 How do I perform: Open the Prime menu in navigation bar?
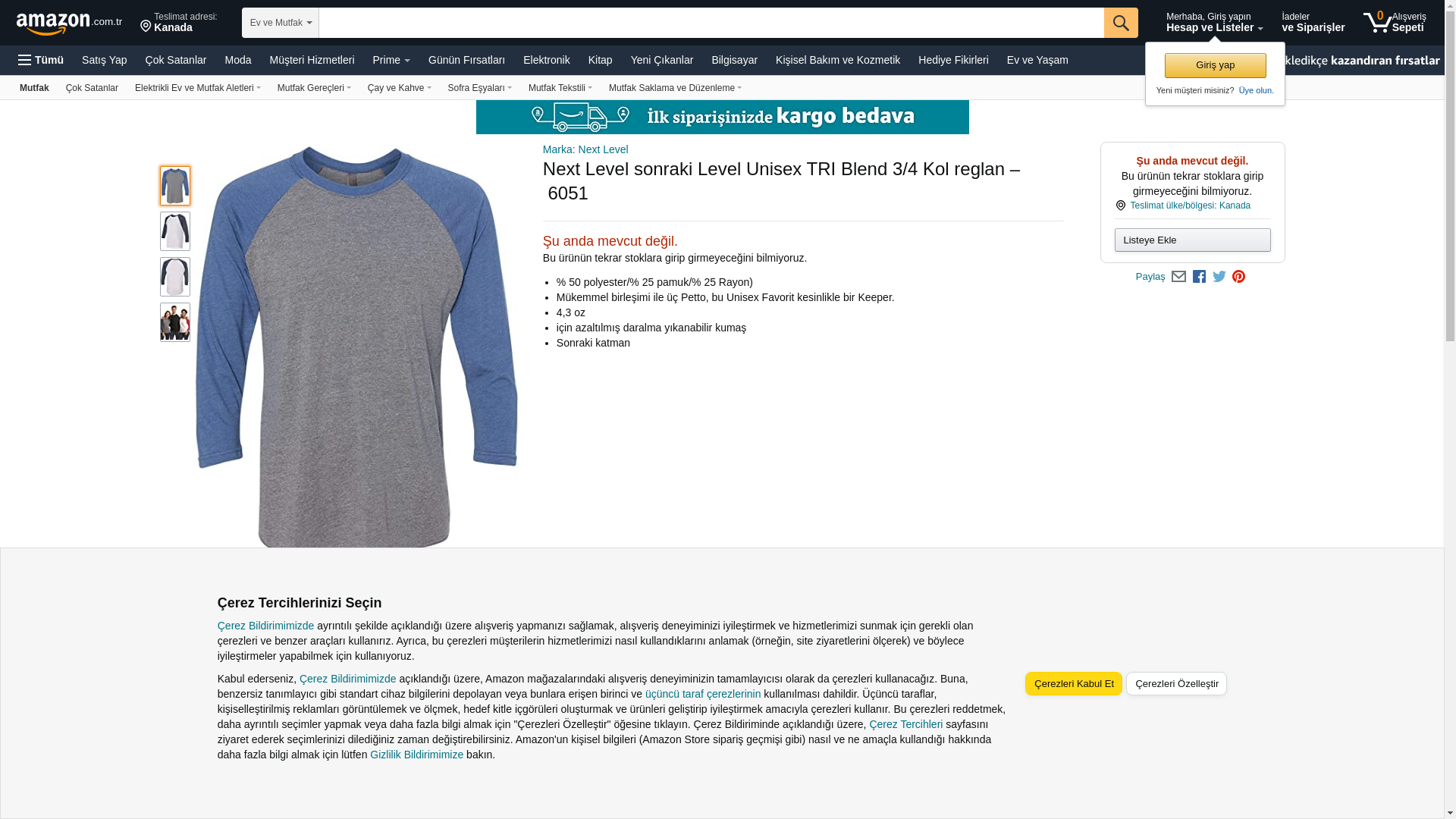[x=391, y=60]
